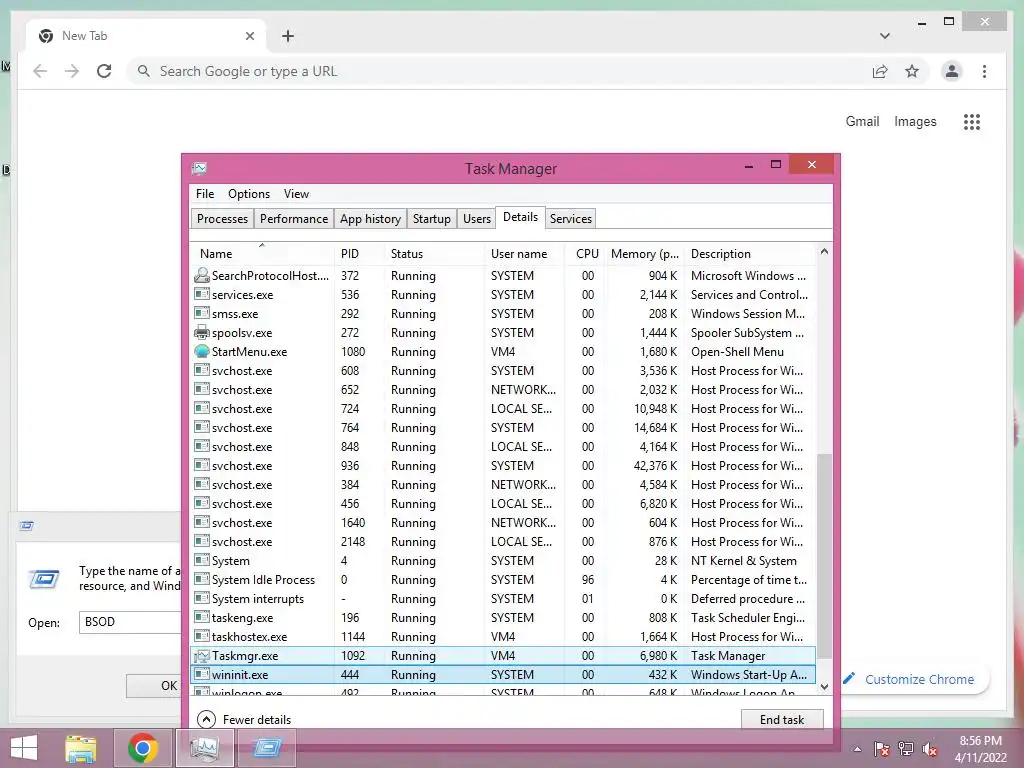Click the Chrome taskbar icon
1024x768 pixels.
pyautogui.click(x=142, y=748)
